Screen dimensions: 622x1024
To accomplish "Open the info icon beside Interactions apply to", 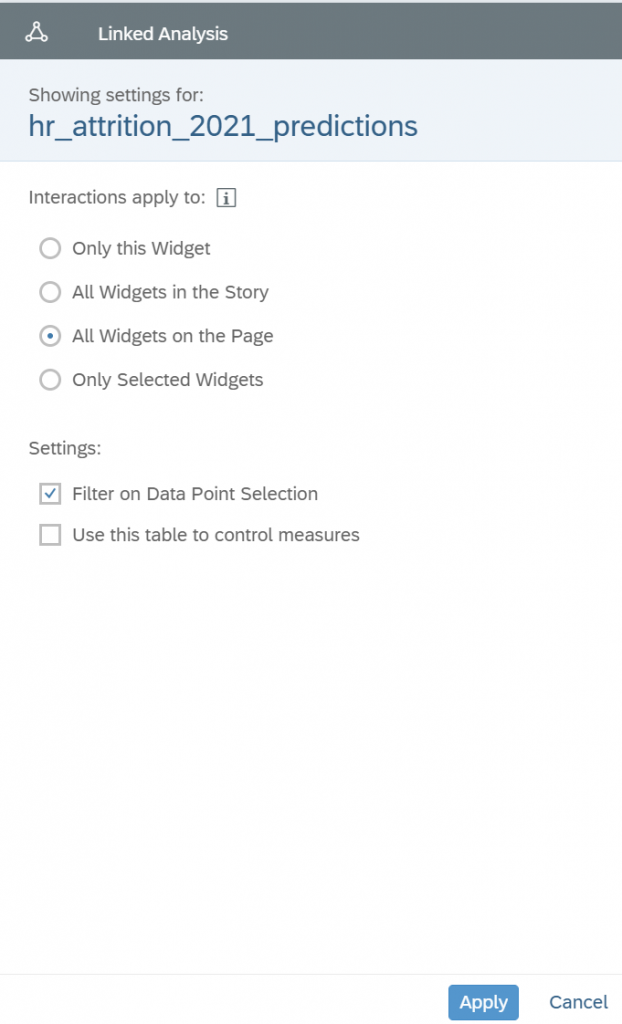I will point(226,198).
